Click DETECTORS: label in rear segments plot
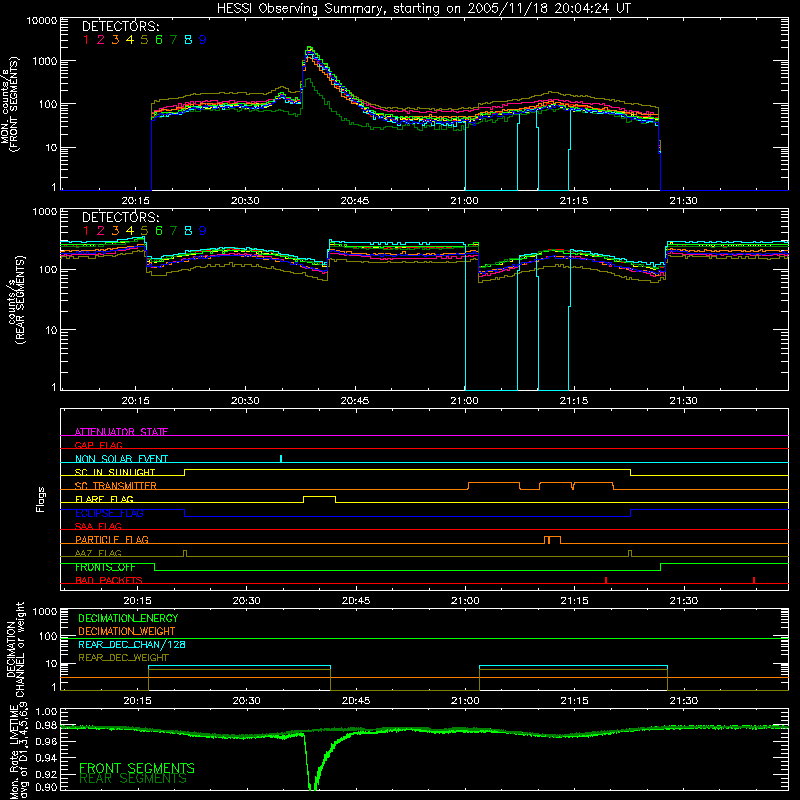The height and width of the screenshot is (800, 800). [x=120, y=217]
